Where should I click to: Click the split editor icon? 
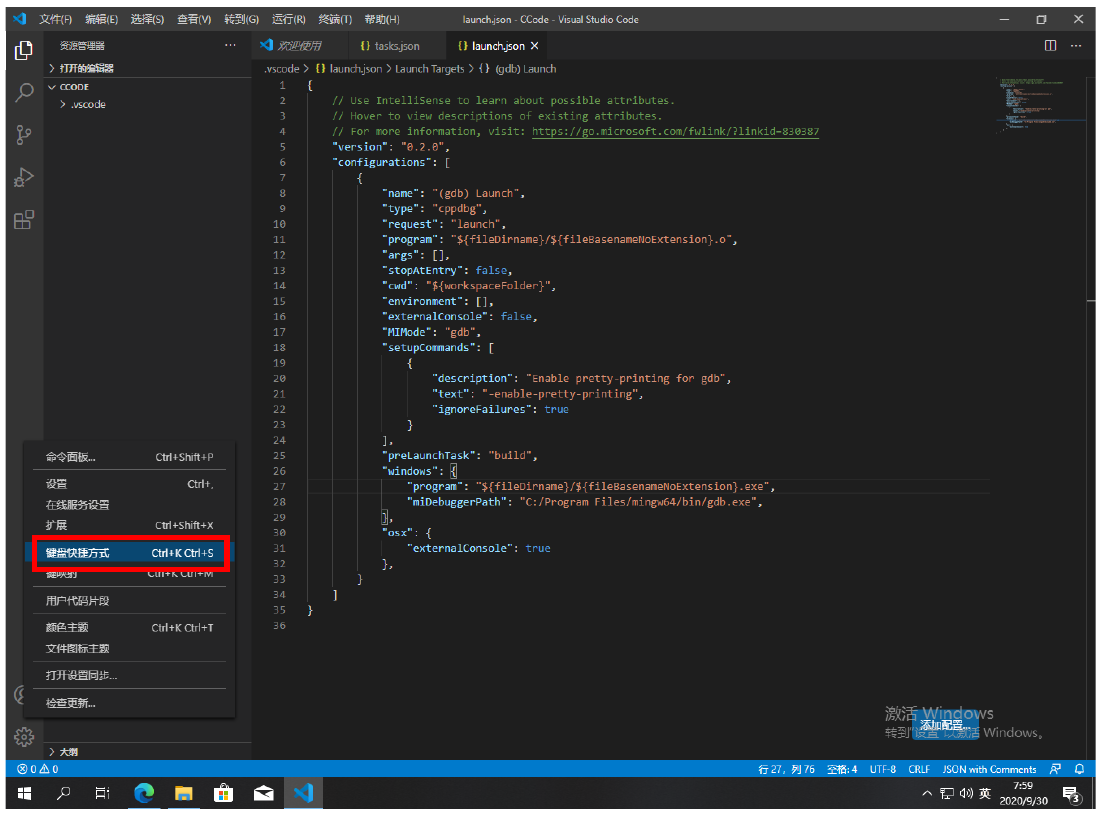click(x=1050, y=46)
